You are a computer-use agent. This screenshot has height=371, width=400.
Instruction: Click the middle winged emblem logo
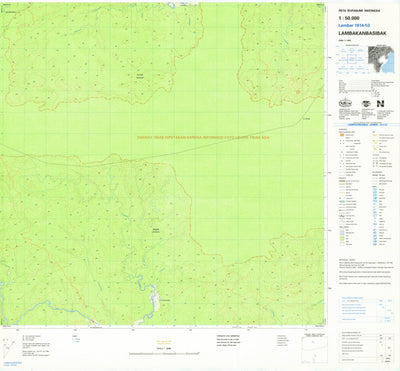click(x=366, y=104)
